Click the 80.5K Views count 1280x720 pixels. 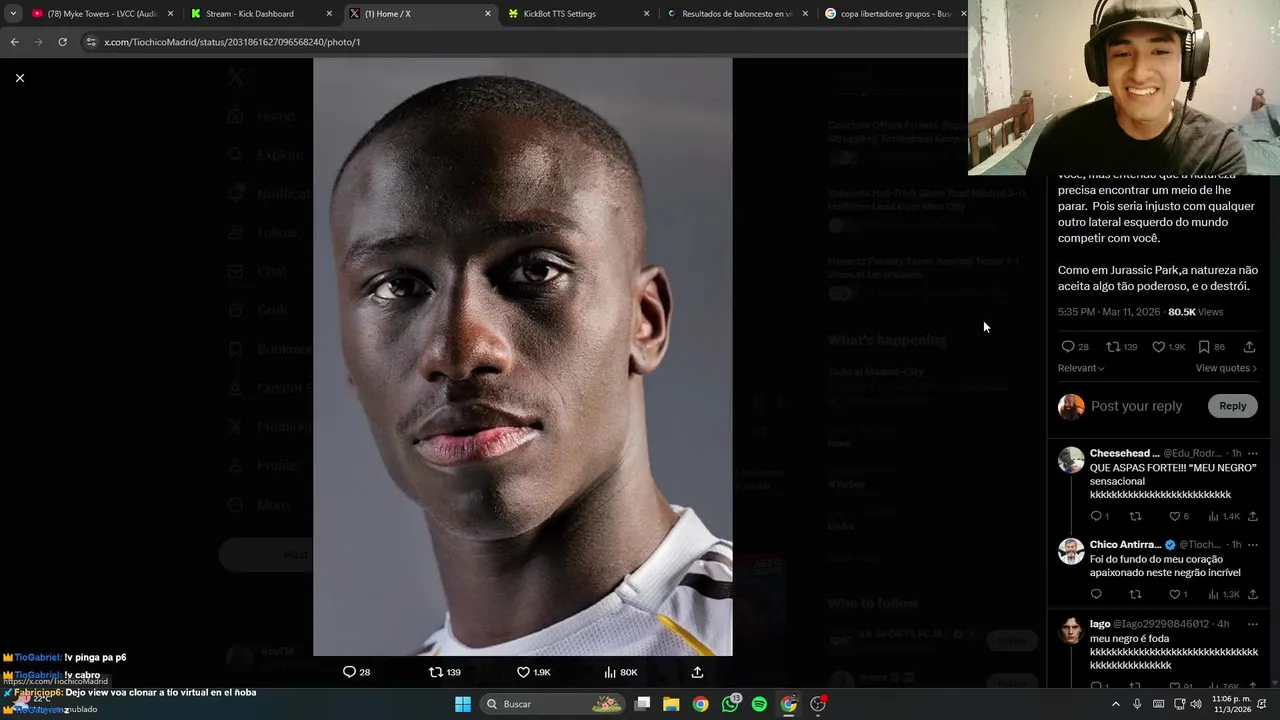[1195, 312]
